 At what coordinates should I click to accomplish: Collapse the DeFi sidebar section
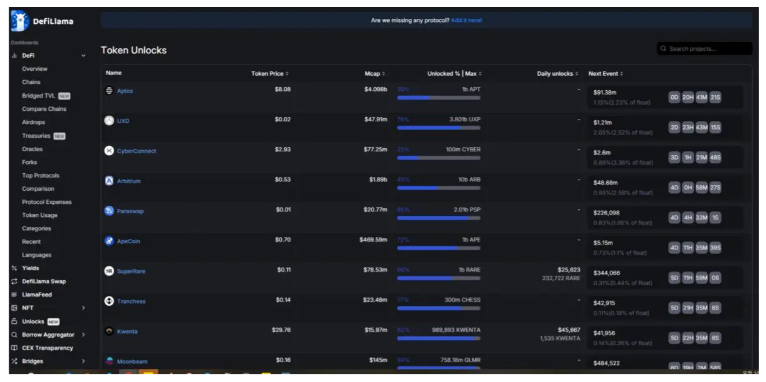pos(84,56)
